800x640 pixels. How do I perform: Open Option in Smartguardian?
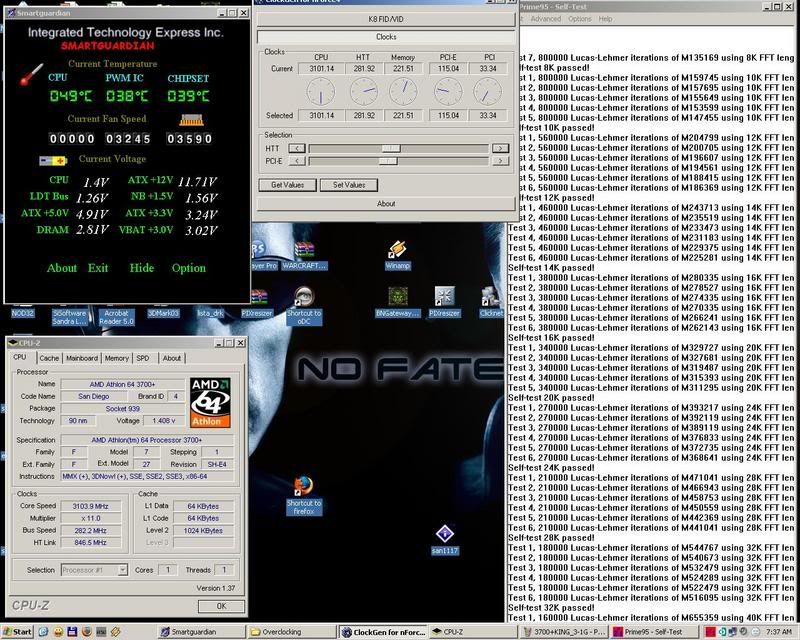[x=189, y=268]
